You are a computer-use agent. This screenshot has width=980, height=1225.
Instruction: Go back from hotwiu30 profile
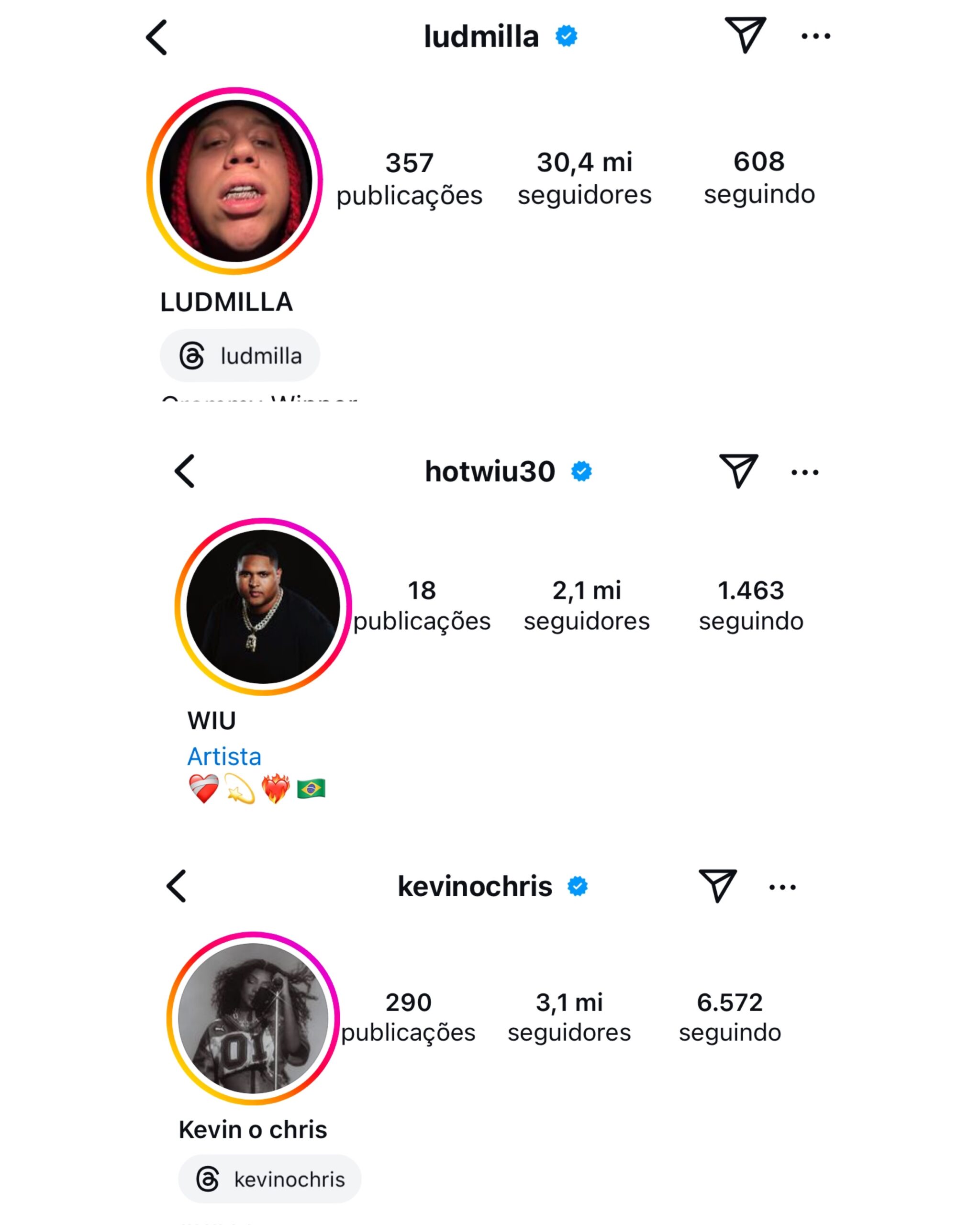click(185, 471)
